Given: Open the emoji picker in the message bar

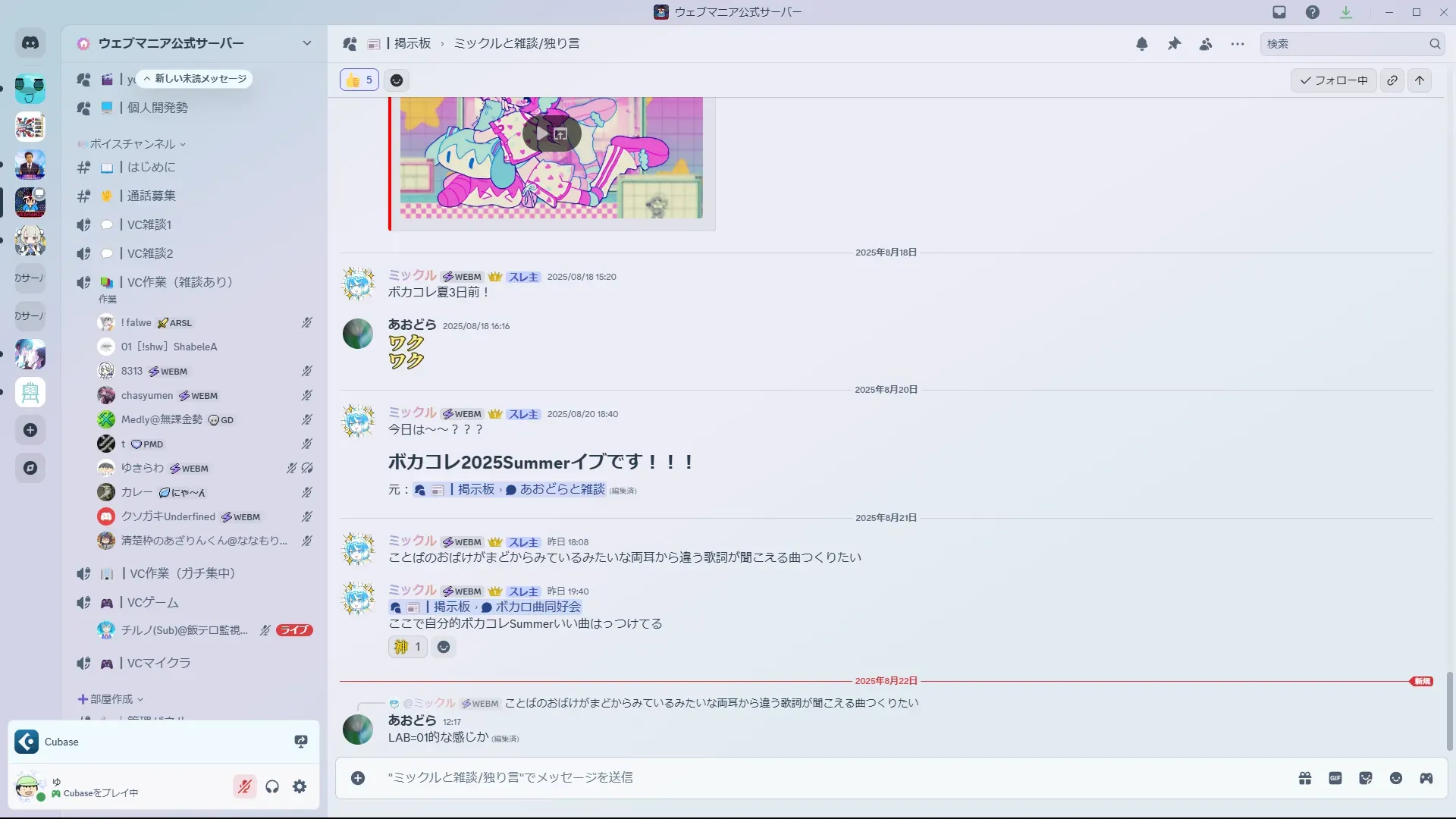Looking at the screenshot, I should pyautogui.click(x=1396, y=778).
